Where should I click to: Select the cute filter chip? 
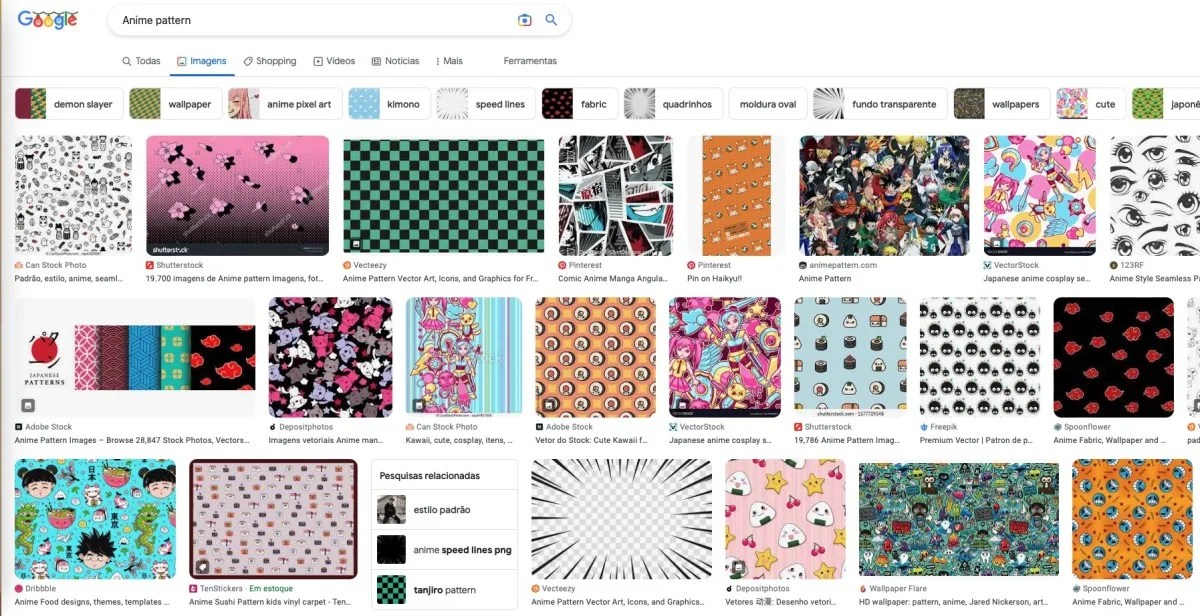point(1091,104)
